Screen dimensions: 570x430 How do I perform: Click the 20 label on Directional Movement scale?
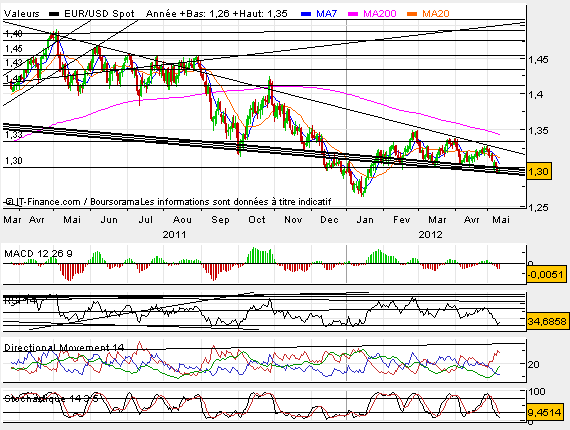533,364
